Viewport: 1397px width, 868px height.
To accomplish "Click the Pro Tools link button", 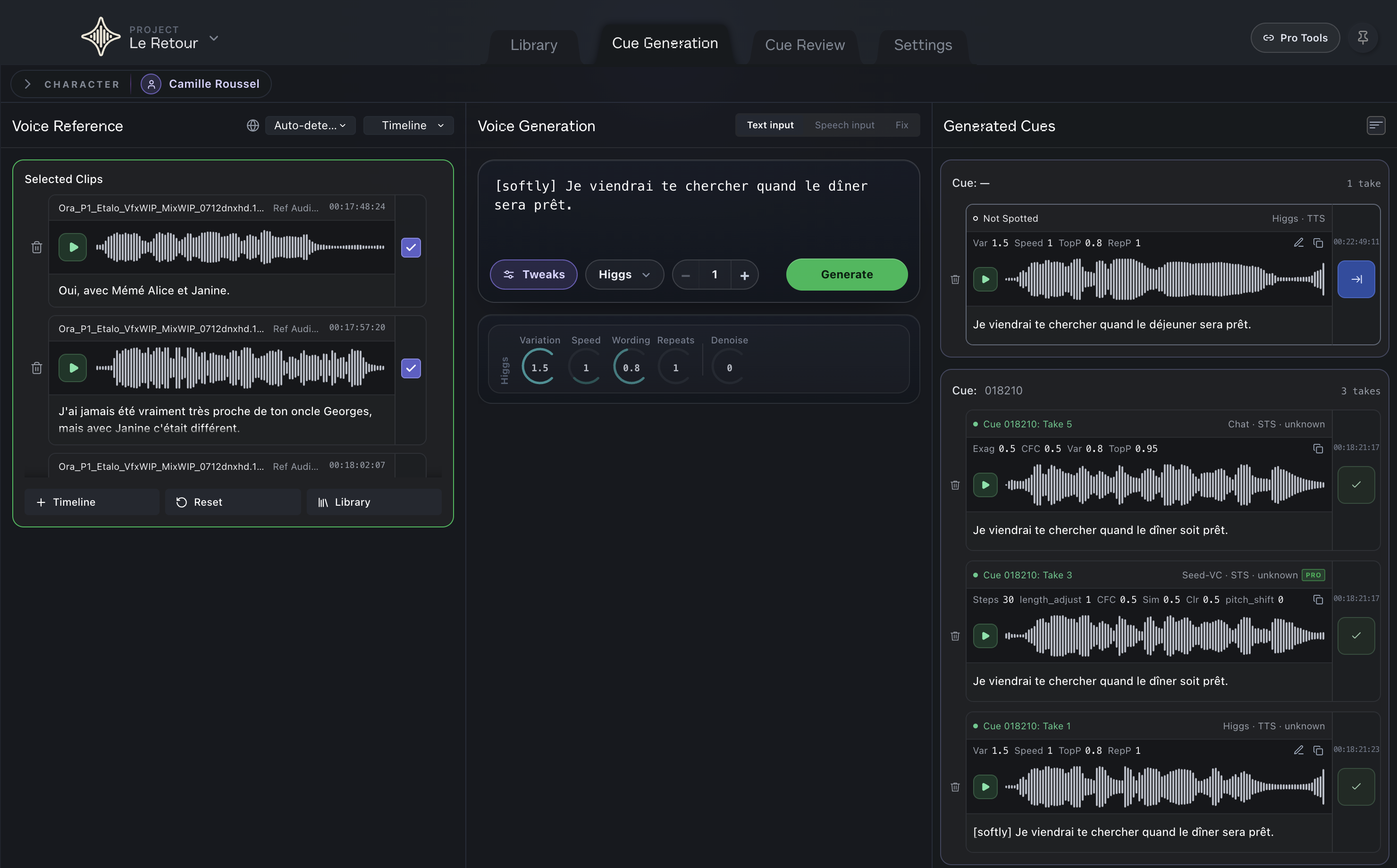I will tap(1295, 38).
